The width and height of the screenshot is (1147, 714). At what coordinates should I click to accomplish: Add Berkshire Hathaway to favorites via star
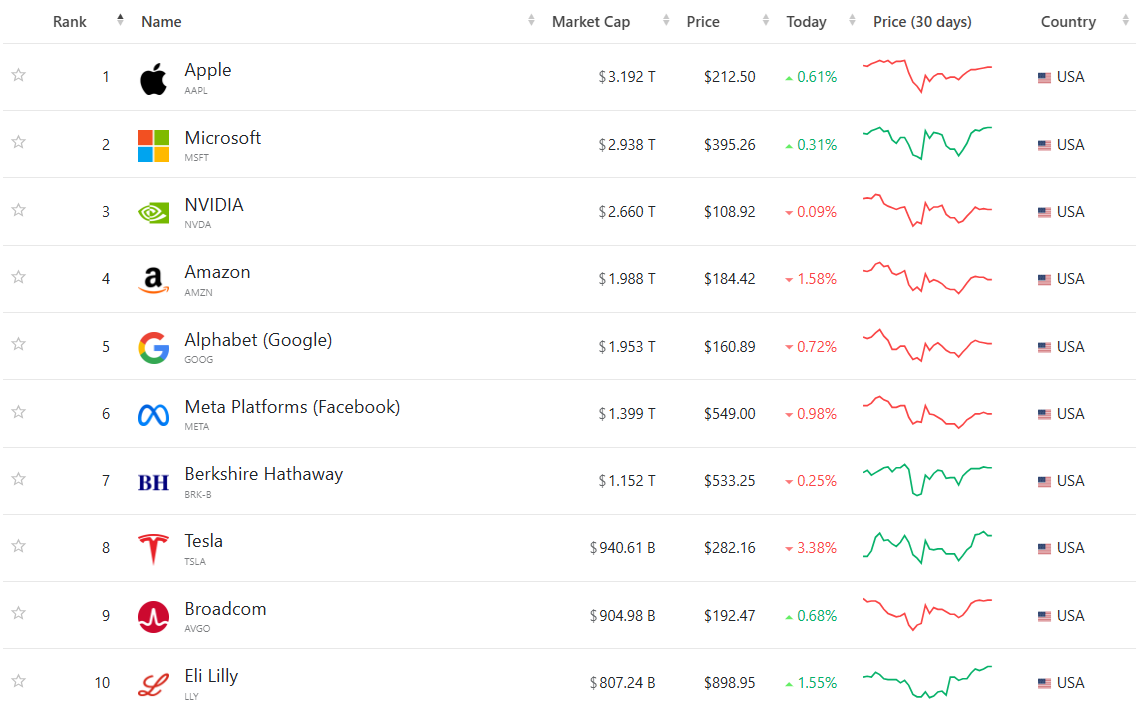[x=19, y=479]
